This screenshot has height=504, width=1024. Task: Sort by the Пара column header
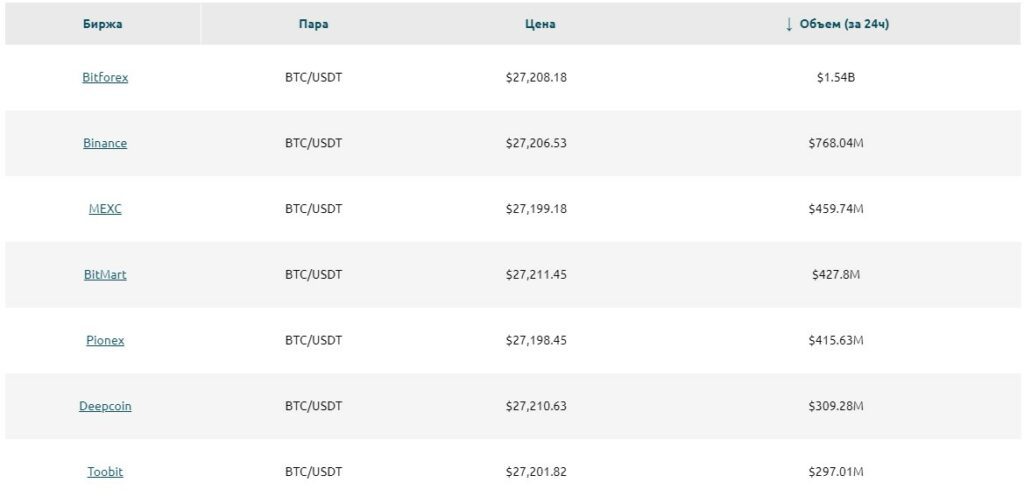[313, 24]
